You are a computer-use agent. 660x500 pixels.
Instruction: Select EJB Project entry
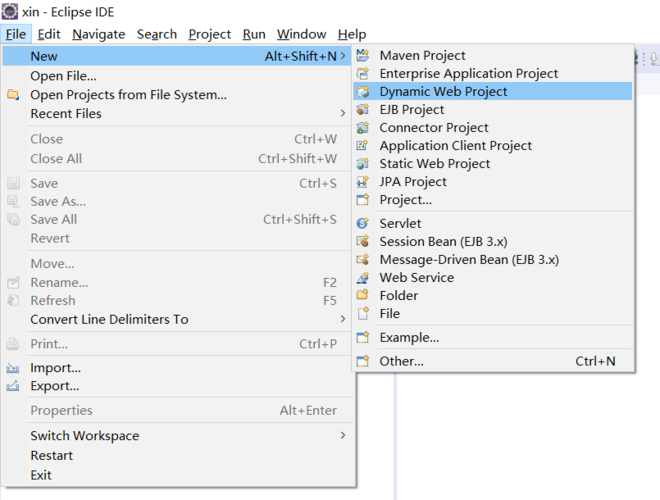(x=492, y=109)
